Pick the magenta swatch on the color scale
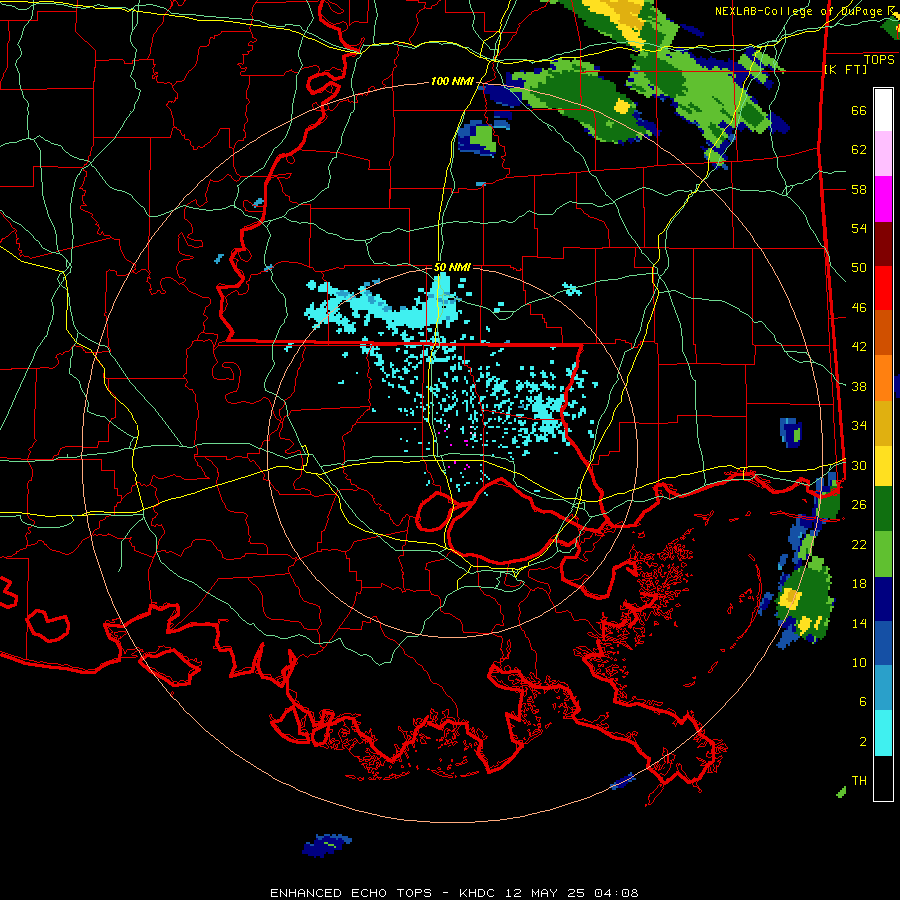The height and width of the screenshot is (900, 900). point(883,199)
